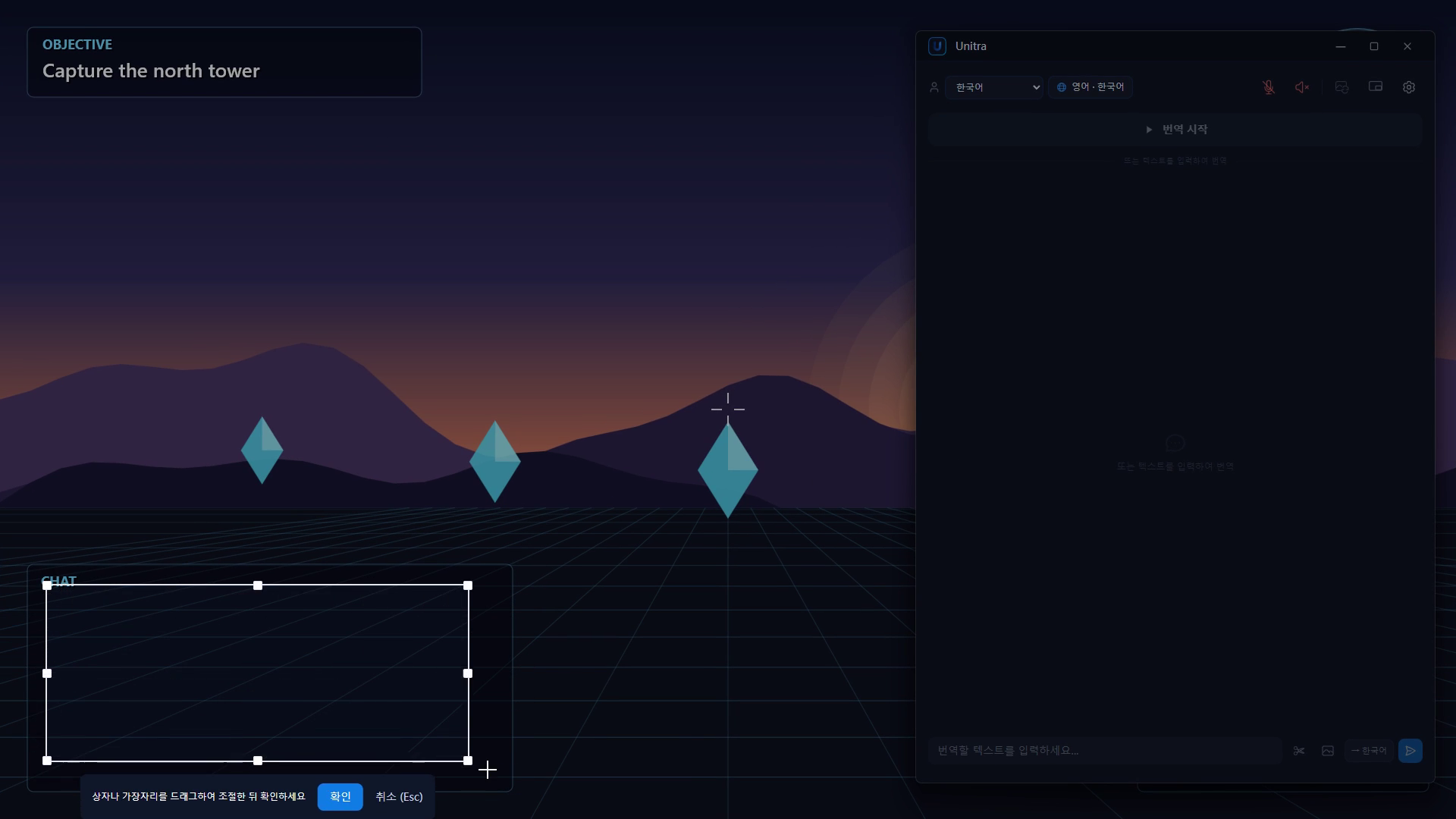Open the 한국어 language dropdown
Image resolution: width=1456 pixels, height=819 pixels.
994,87
